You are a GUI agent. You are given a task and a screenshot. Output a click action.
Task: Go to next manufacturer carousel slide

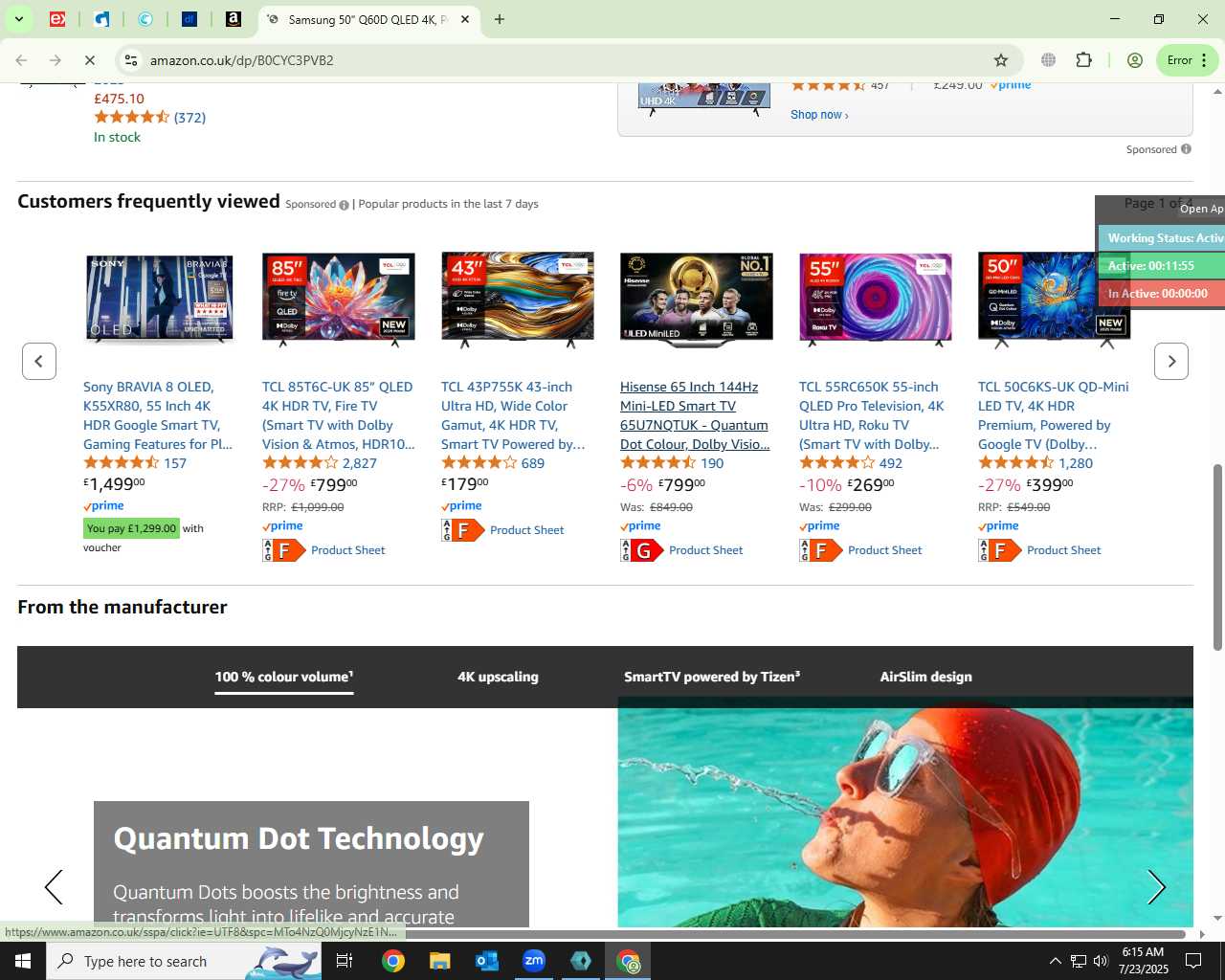tap(1156, 887)
